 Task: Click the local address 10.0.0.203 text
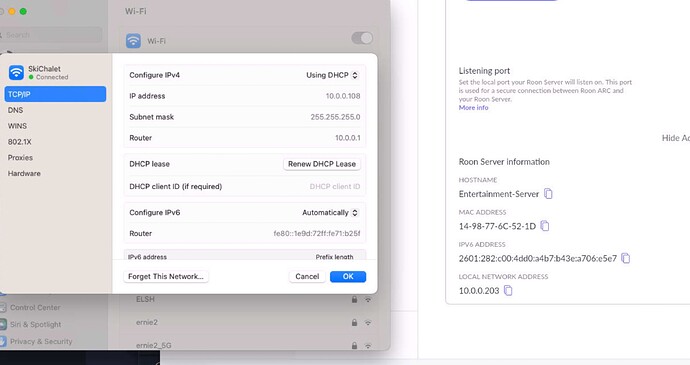coord(479,291)
